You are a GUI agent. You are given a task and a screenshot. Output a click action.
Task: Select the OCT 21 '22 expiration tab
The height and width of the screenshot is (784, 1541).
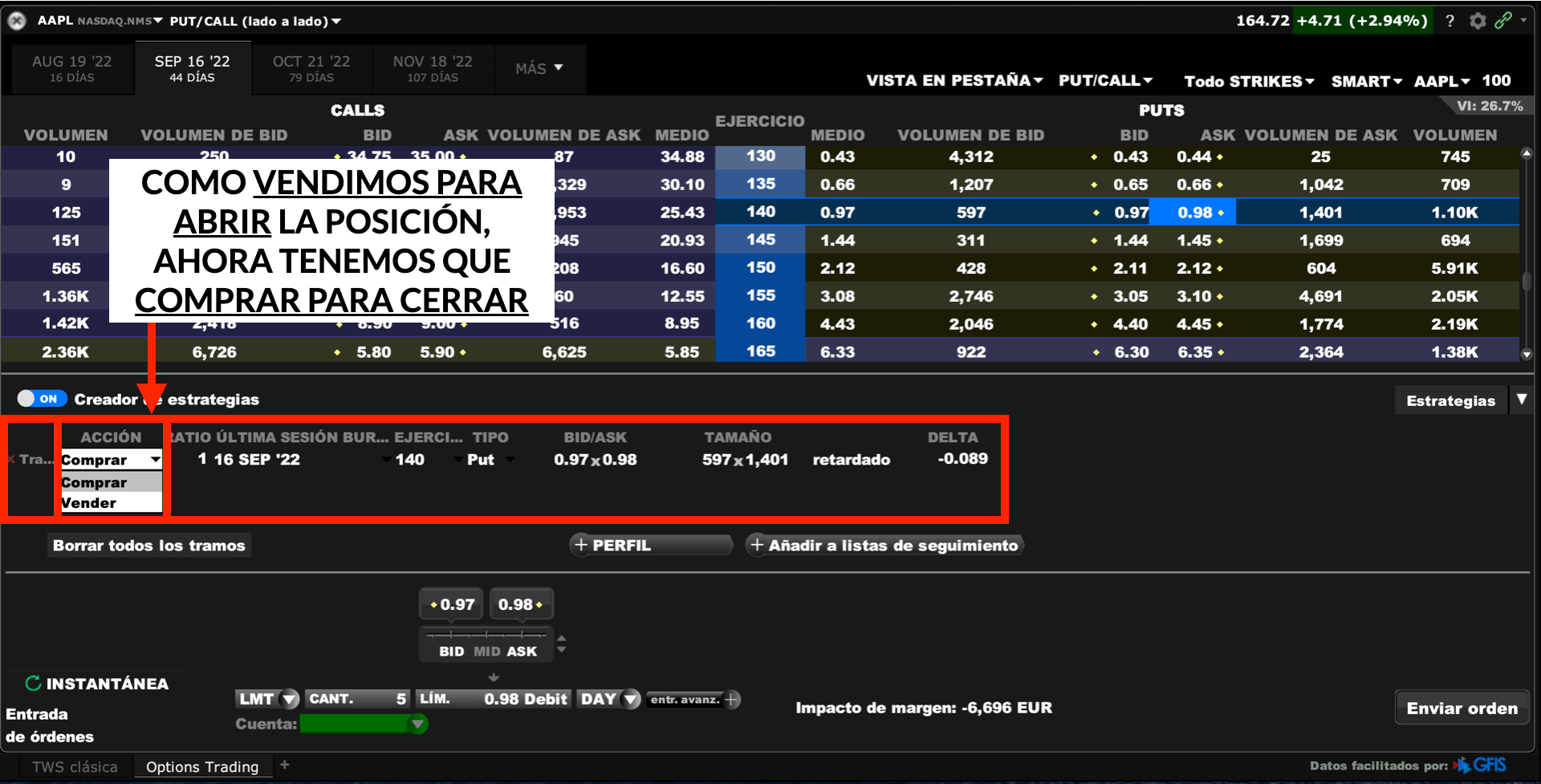(x=311, y=68)
